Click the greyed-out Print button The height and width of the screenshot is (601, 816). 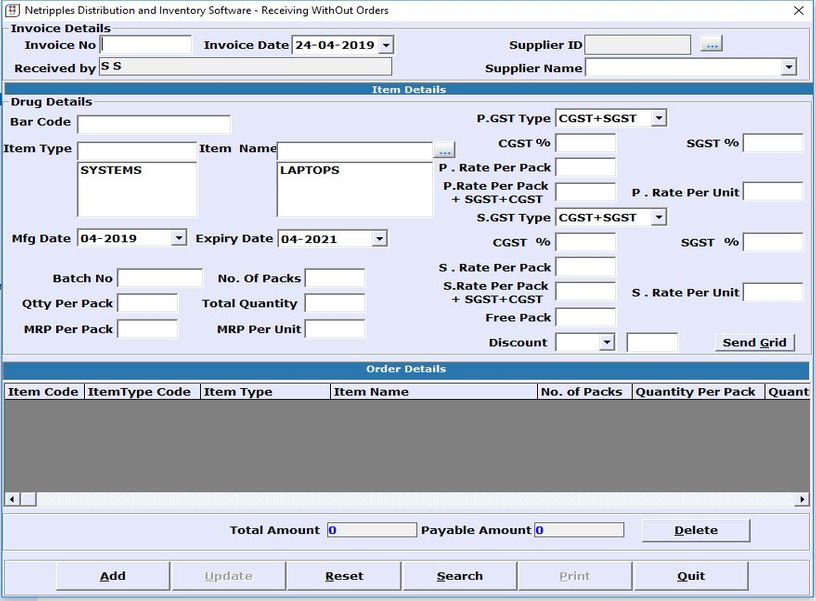point(575,576)
